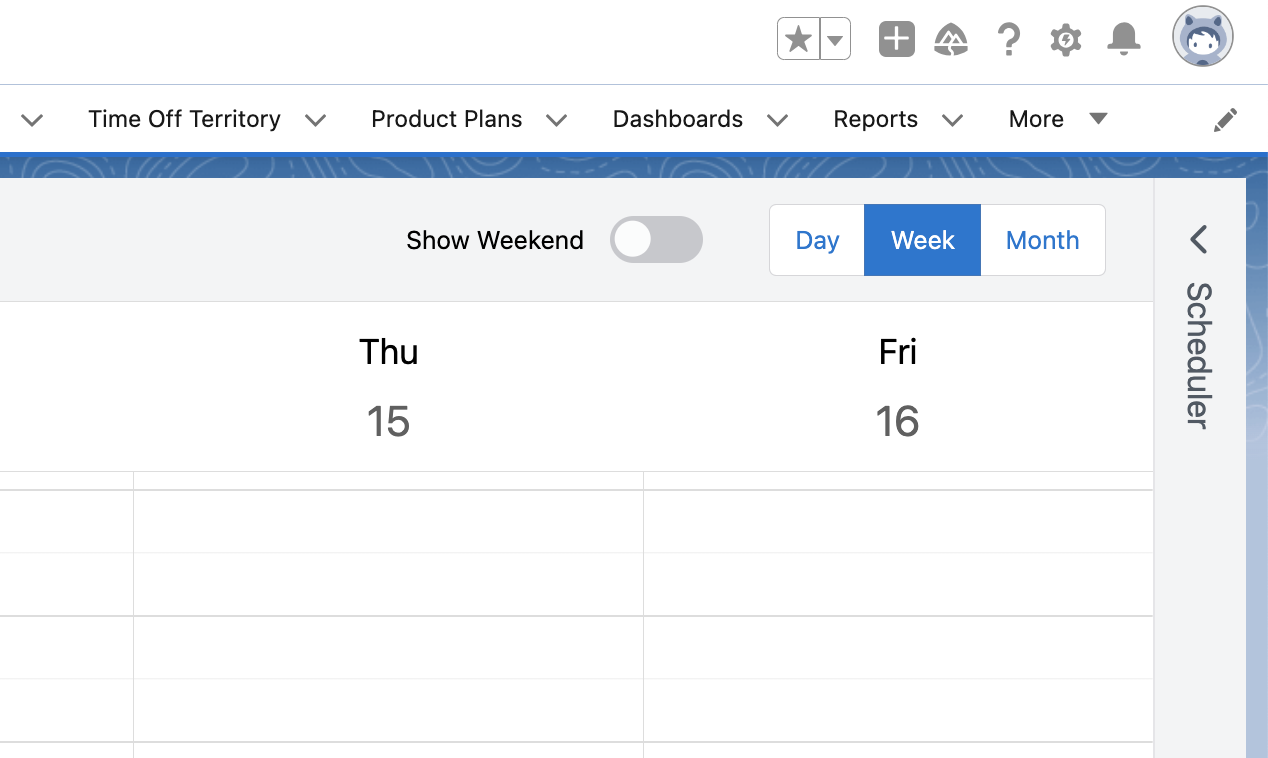
Task: Select the Week view button
Action: tap(922, 240)
